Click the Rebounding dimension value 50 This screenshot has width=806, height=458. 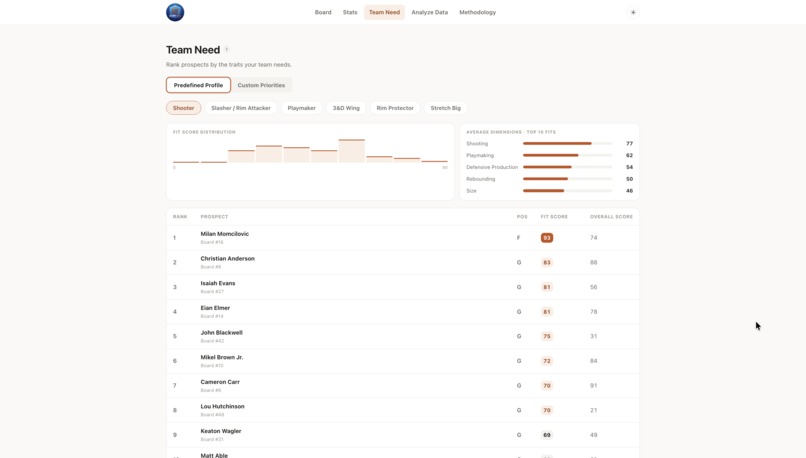629,179
